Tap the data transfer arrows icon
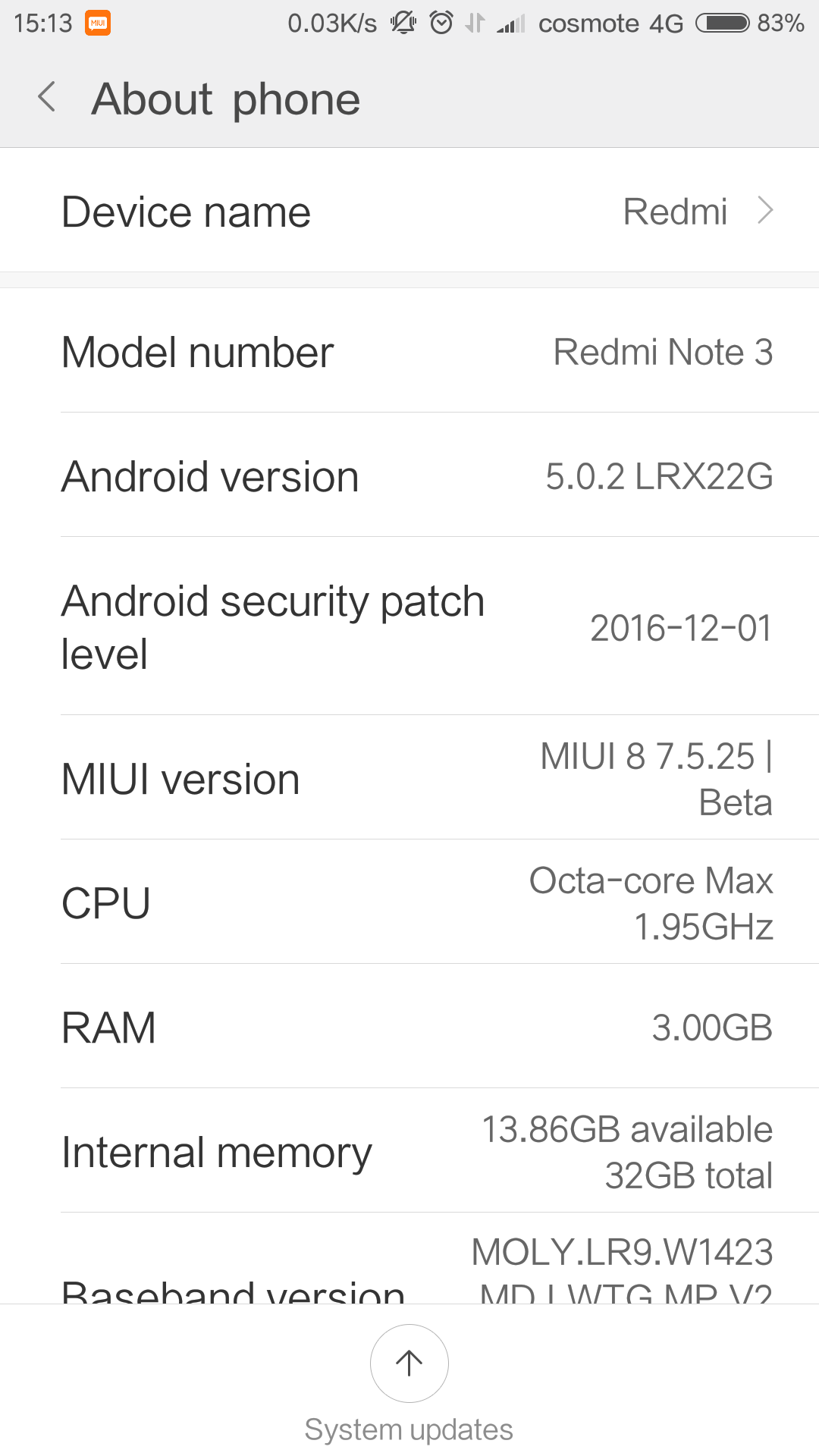Image resolution: width=819 pixels, height=1456 pixels. coord(475,24)
